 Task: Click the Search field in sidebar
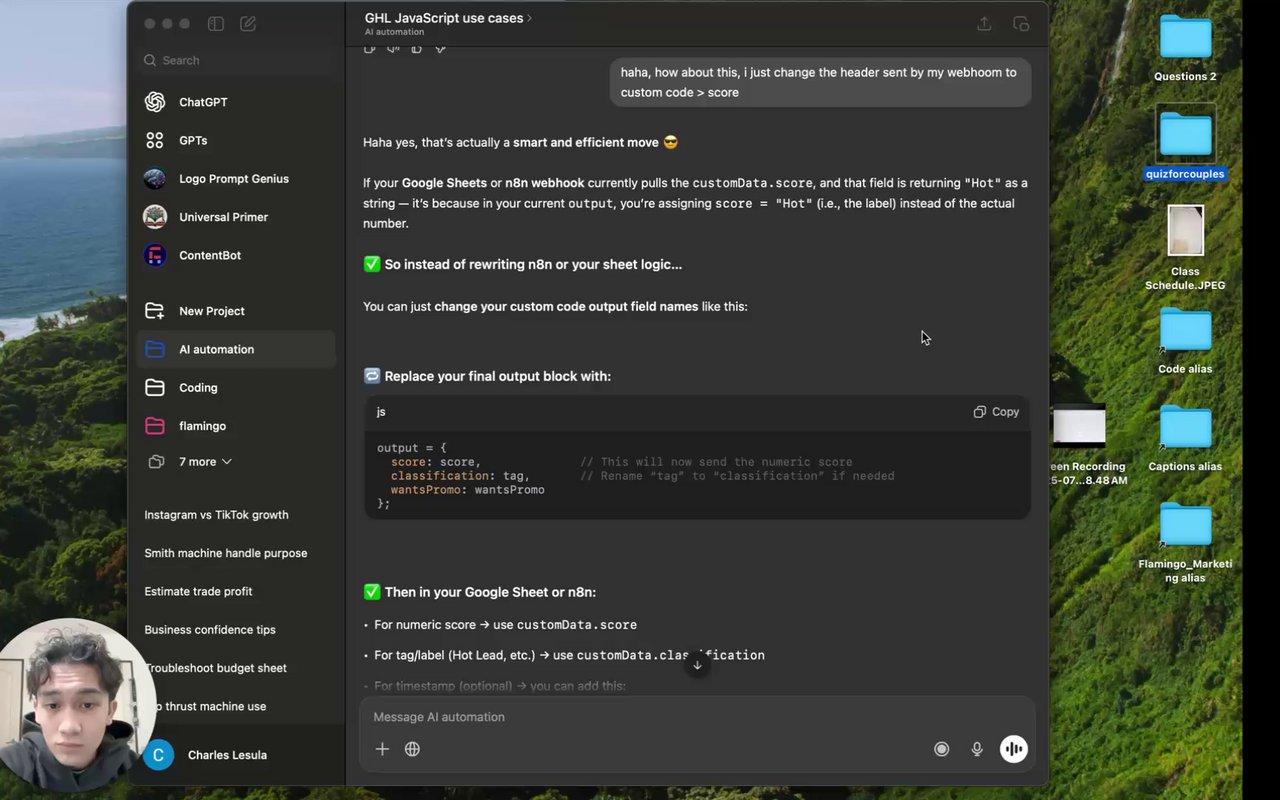[236, 60]
